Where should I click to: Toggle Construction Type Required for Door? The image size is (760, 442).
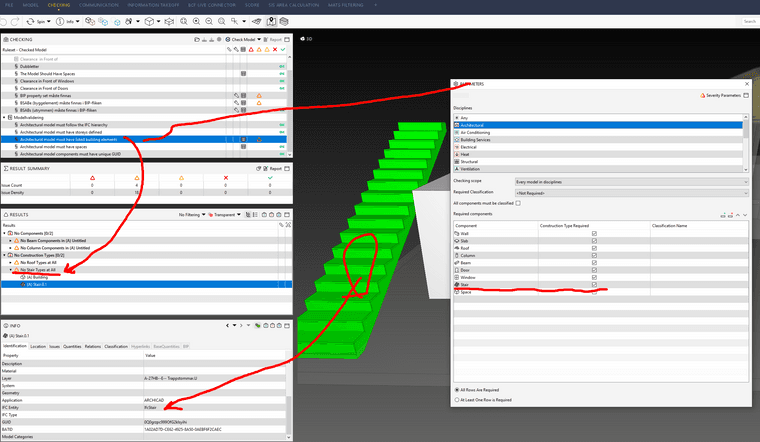point(594,270)
